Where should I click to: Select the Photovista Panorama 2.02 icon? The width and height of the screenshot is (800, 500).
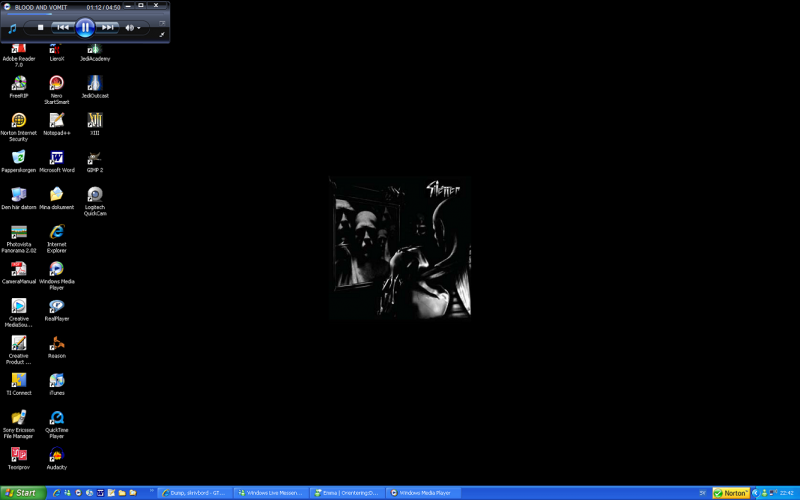tap(19, 239)
